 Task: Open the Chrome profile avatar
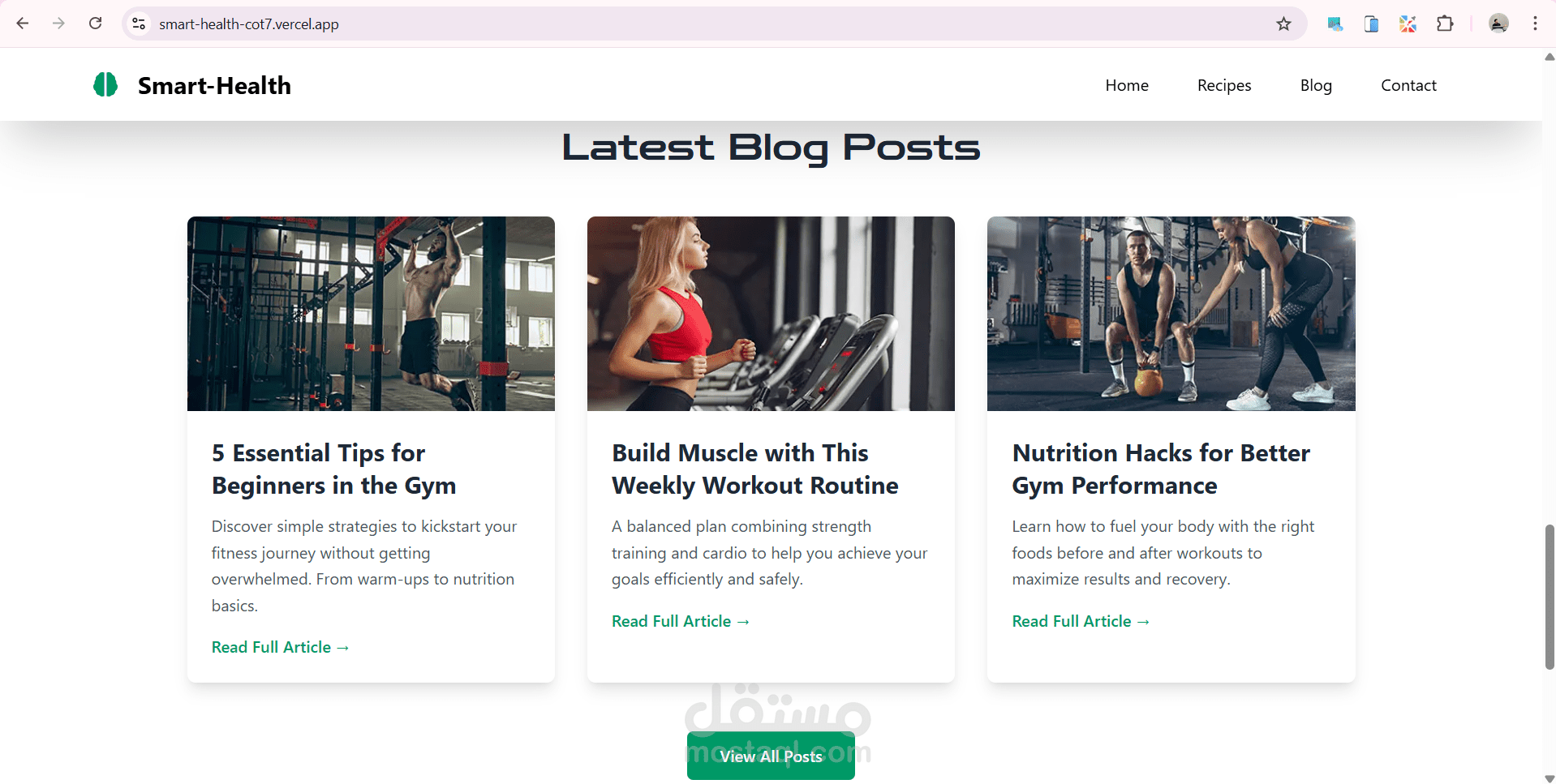(1498, 24)
